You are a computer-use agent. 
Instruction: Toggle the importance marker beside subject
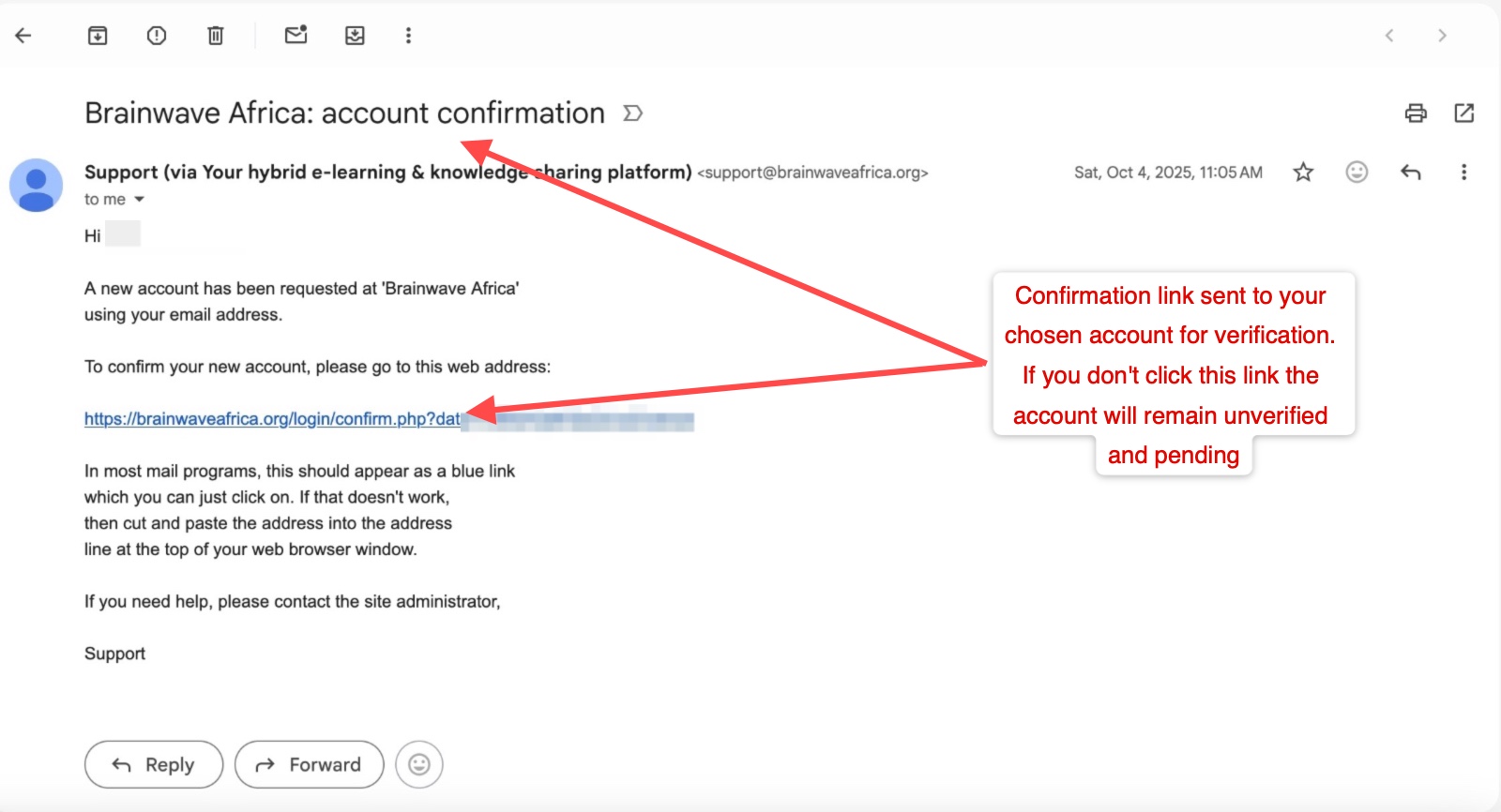(633, 113)
